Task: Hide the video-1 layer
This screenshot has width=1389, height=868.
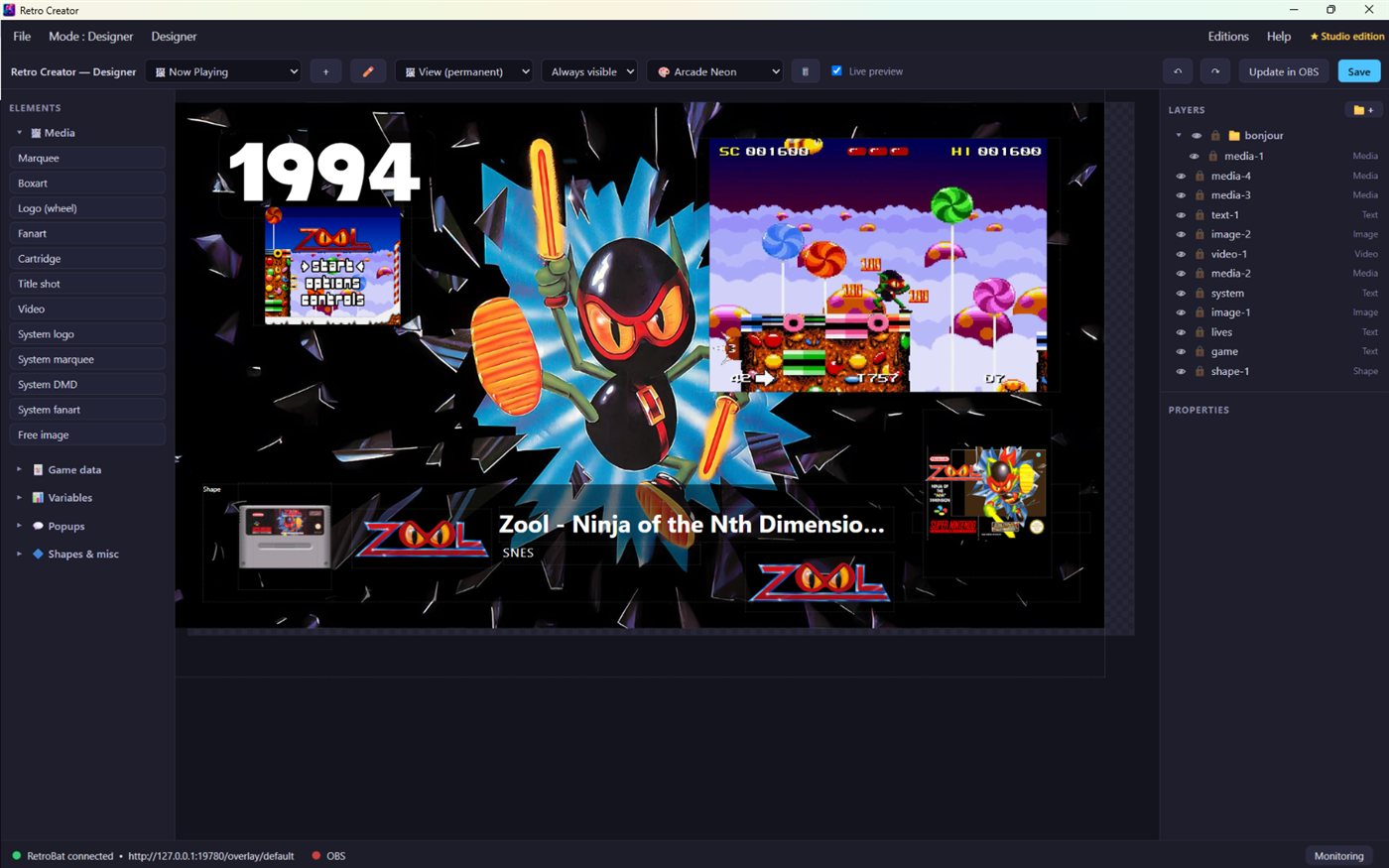Action: 1181,254
